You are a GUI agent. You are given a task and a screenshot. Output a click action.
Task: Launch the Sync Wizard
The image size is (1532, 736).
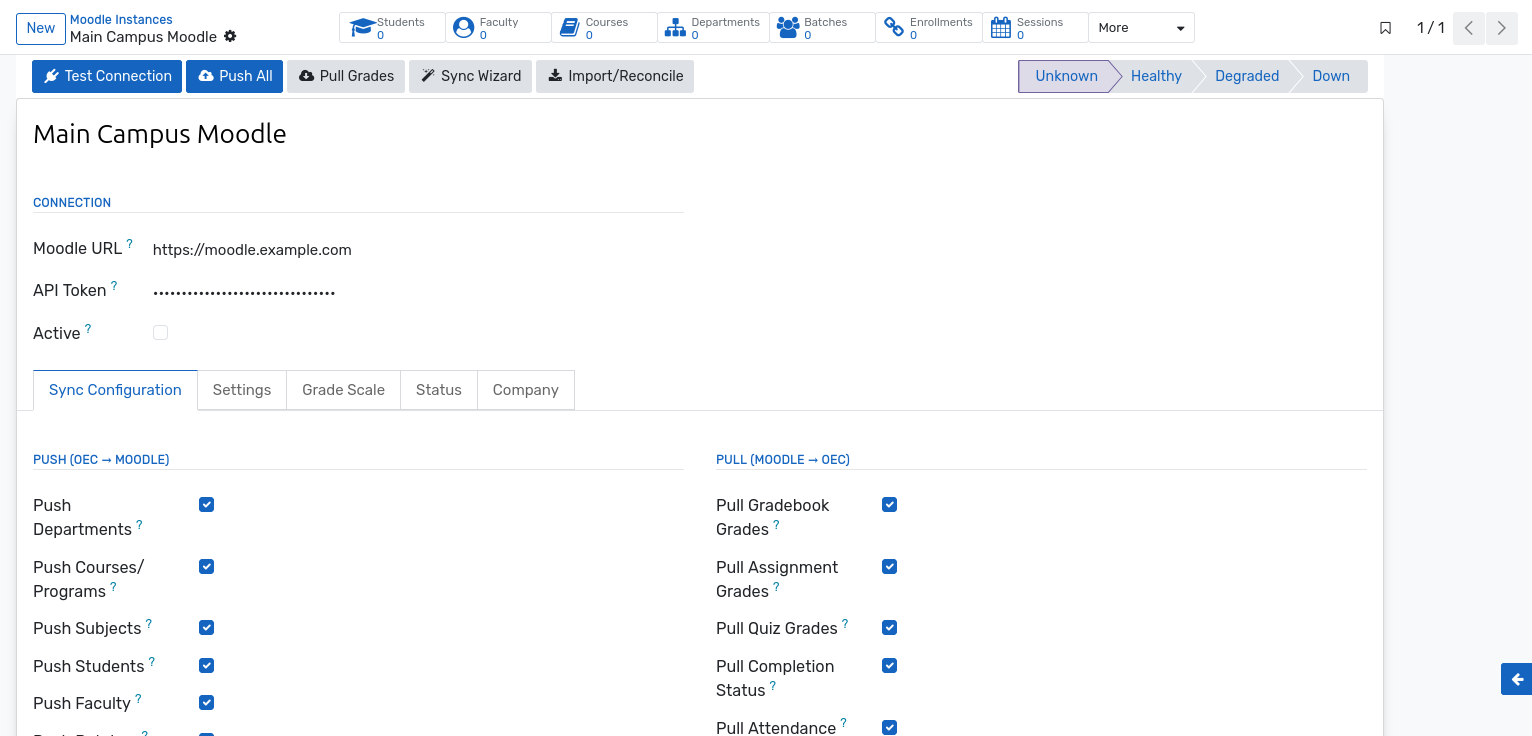click(471, 76)
